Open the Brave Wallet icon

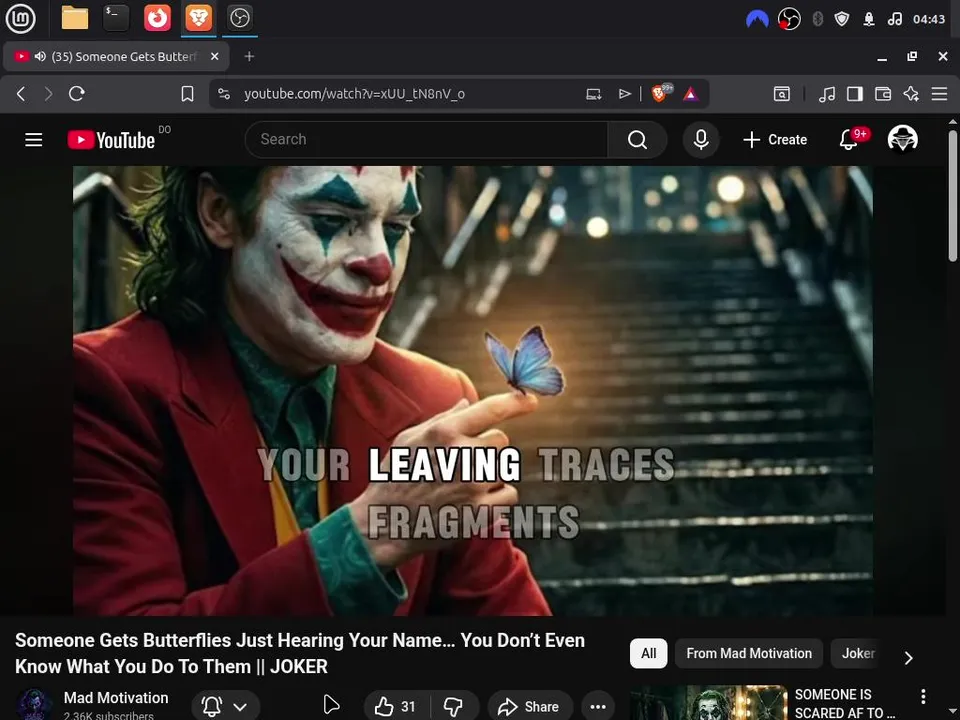[883, 94]
